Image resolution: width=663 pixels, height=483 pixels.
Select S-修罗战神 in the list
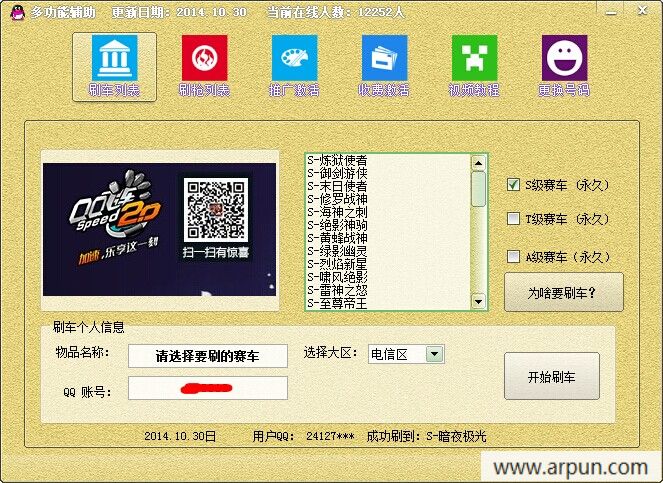pyautogui.click(x=337, y=199)
